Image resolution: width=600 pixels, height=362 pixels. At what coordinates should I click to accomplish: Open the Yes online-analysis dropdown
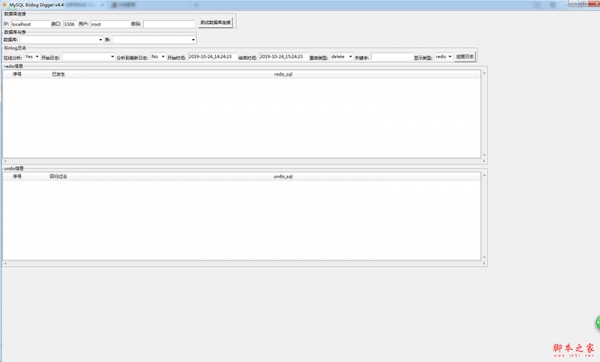pos(32,57)
